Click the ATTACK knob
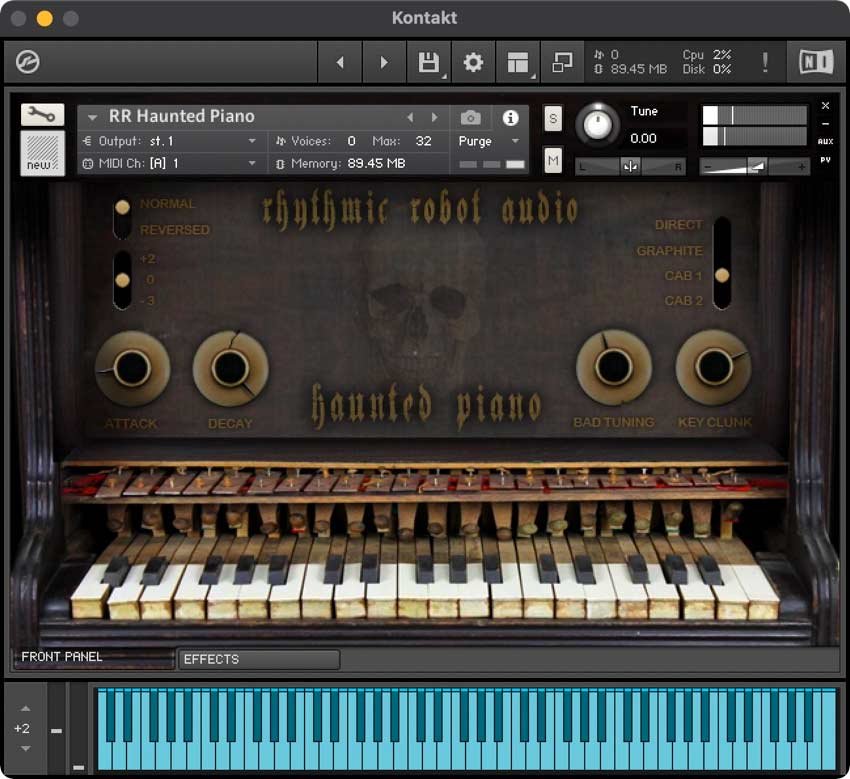The image size is (850, 779). click(x=132, y=369)
